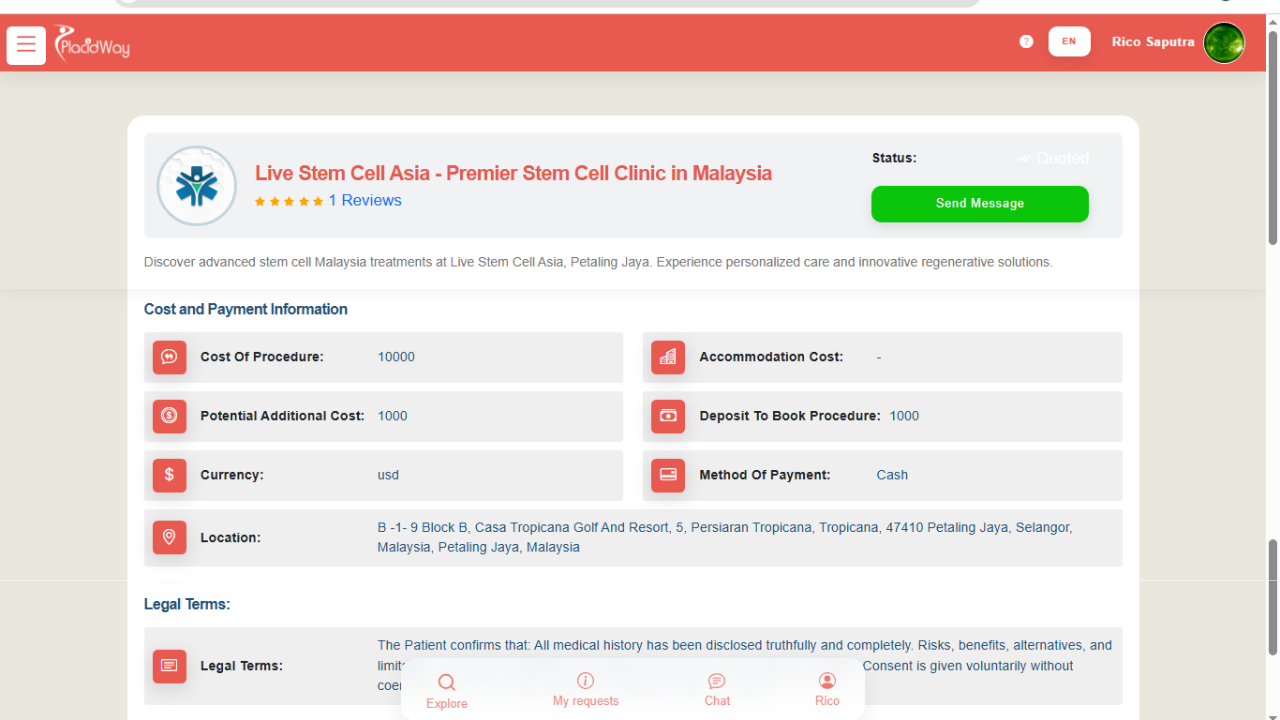Click the PlacidWay logo
Image resolution: width=1280 pixels, height=720 pixels.
(x=92, y=43)
